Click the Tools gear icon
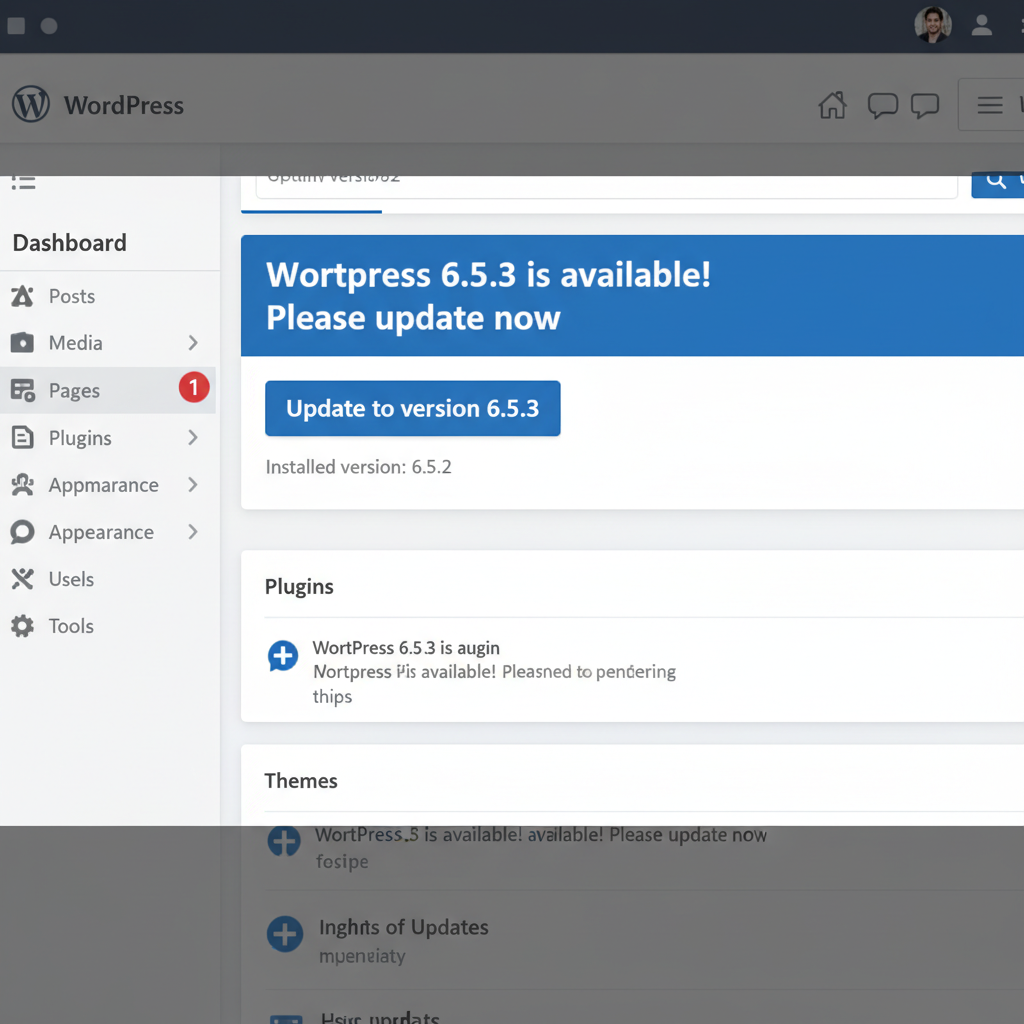1024x1024 pixels. coord(23,626)
